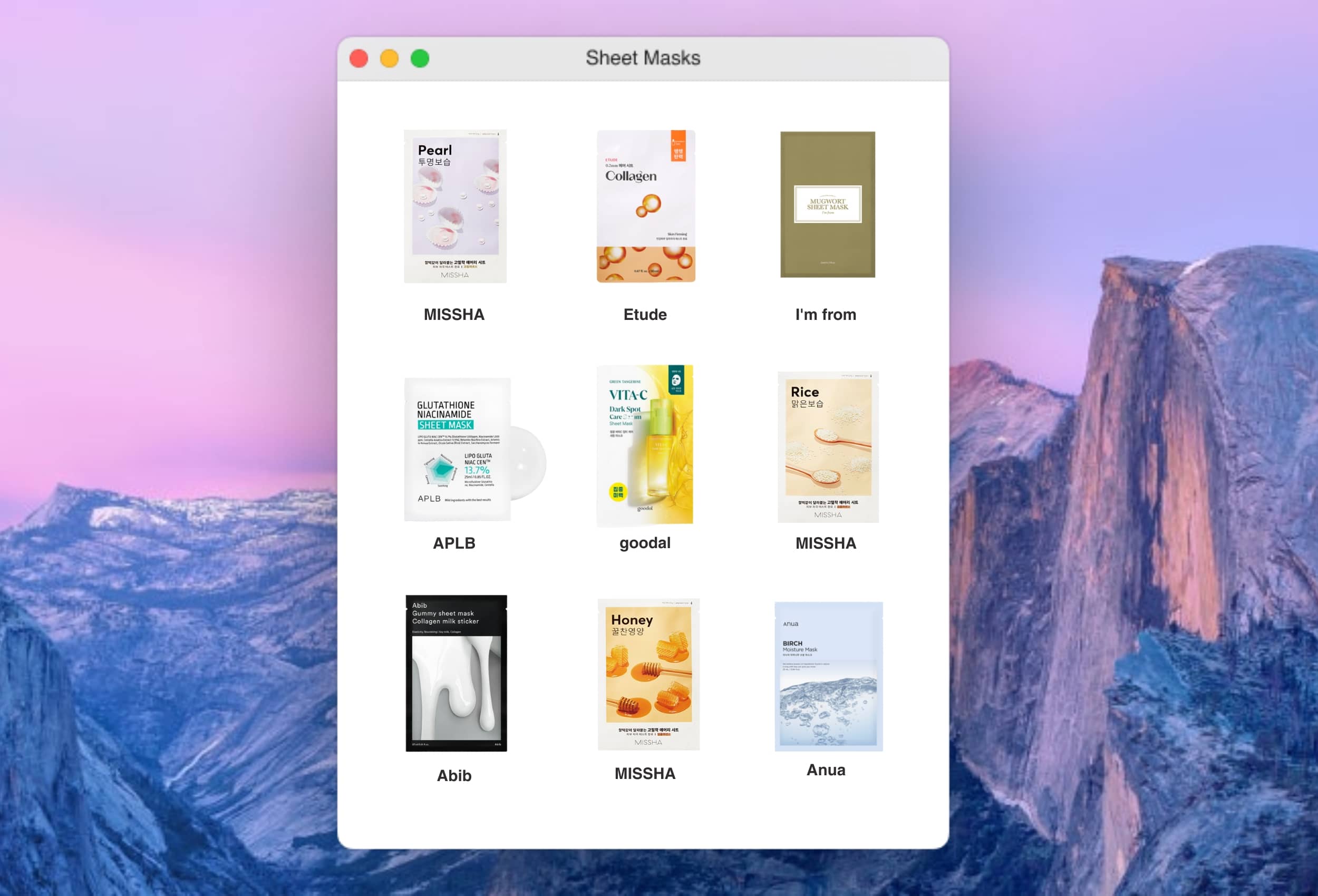
Task: Open the MISSHA Pearl sheet mask image
Action: tap(455, 206)
